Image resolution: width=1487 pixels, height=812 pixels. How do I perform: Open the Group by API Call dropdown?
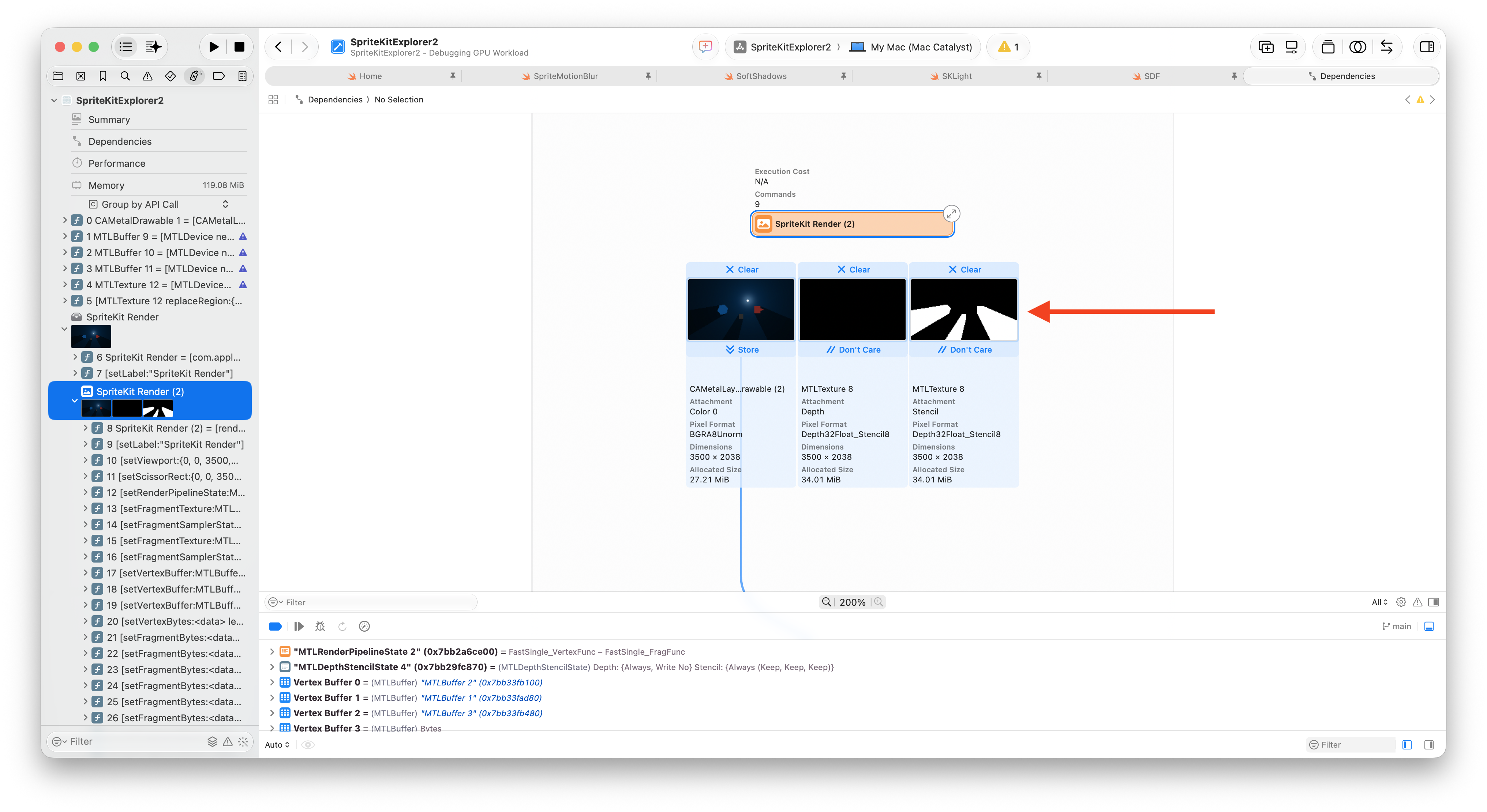(x=159, y=204)
